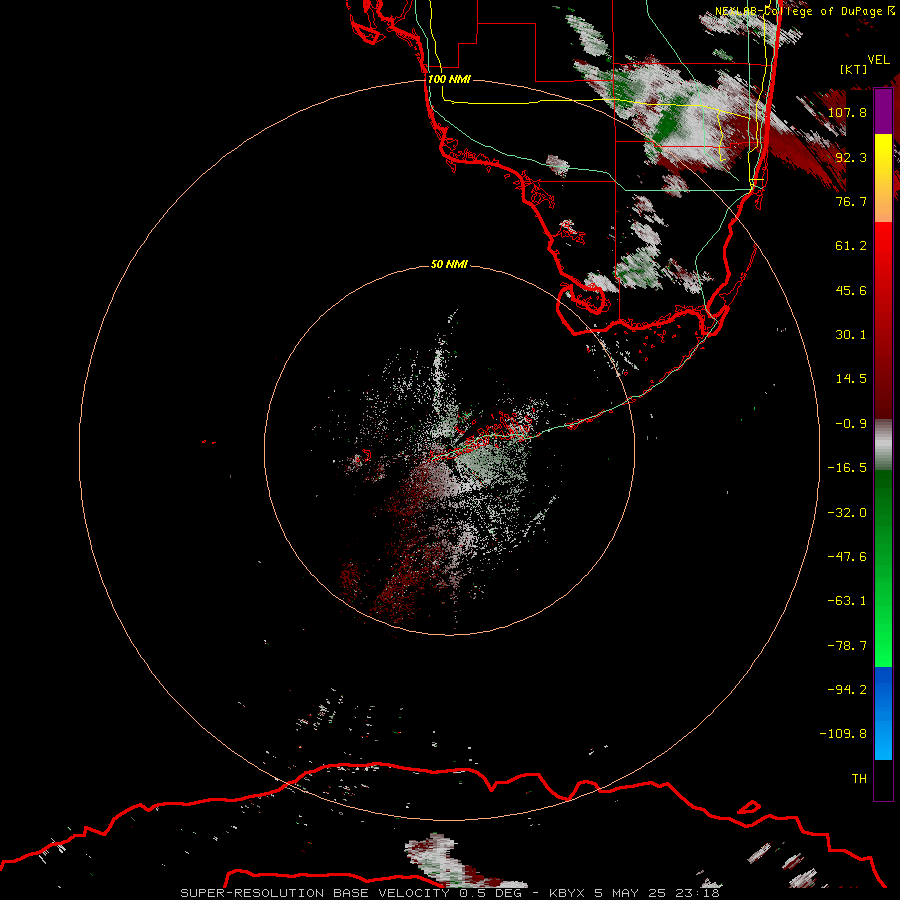
Task: Click the black TH segment of the color bar
Action: coord(883,780)
